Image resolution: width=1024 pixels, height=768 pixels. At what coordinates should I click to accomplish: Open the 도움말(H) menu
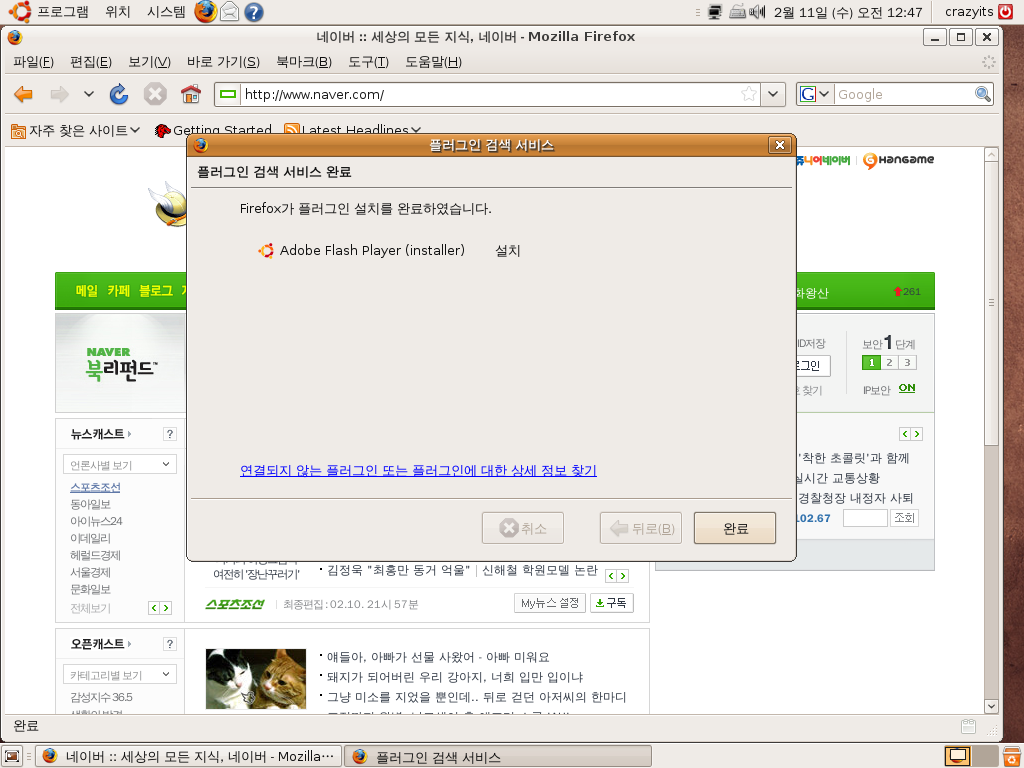[x=434, y=62]
